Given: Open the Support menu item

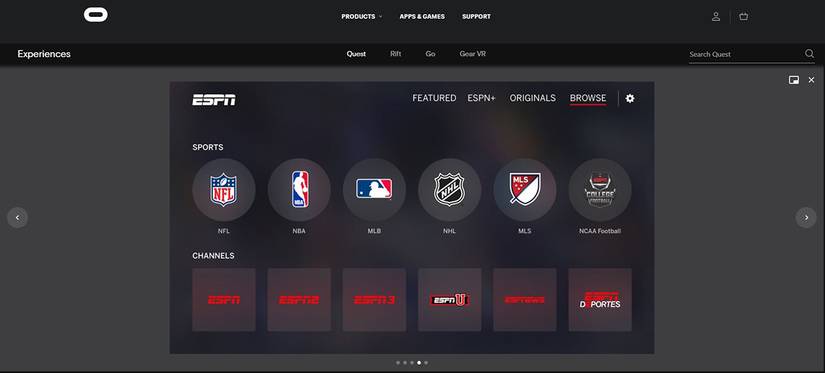Looking at the screenshot, I should [x=477, y=17].
